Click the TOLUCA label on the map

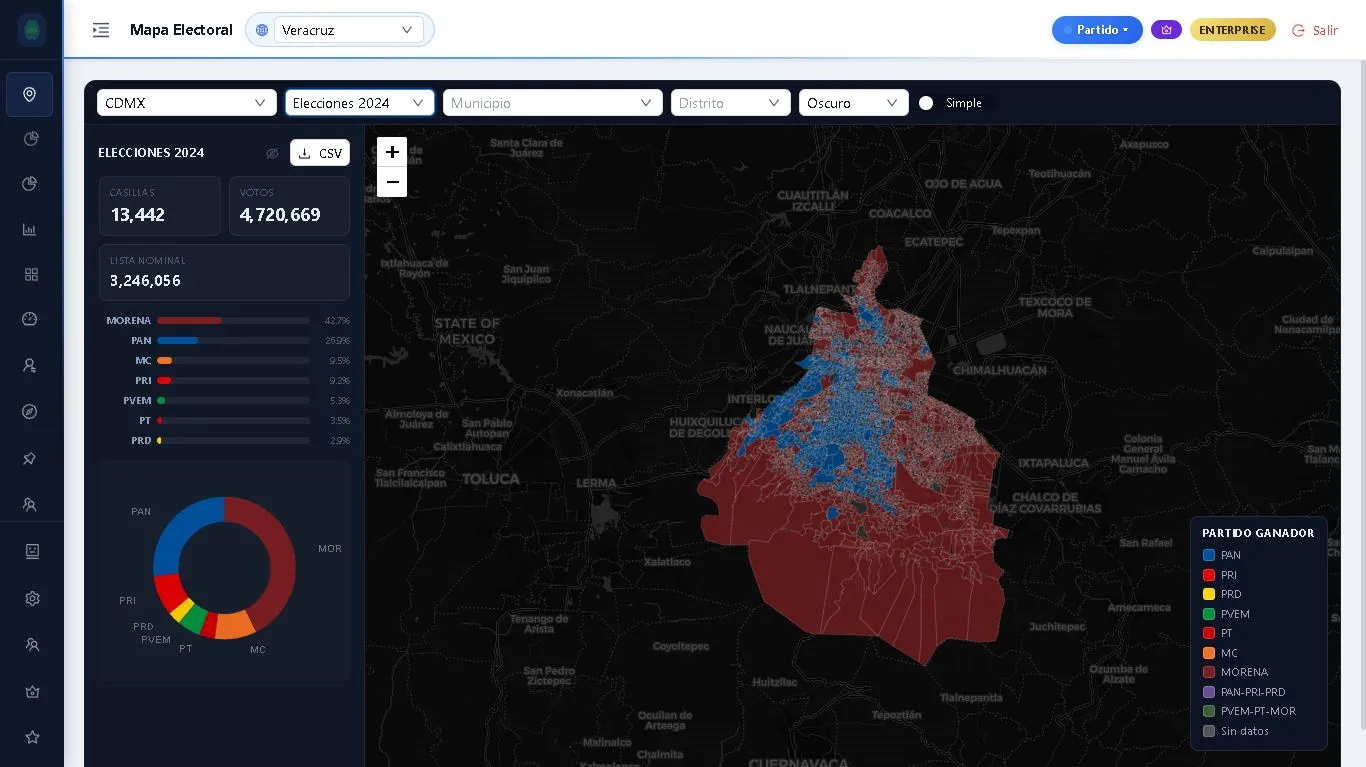pyautogui.click(x=491, y=479)
